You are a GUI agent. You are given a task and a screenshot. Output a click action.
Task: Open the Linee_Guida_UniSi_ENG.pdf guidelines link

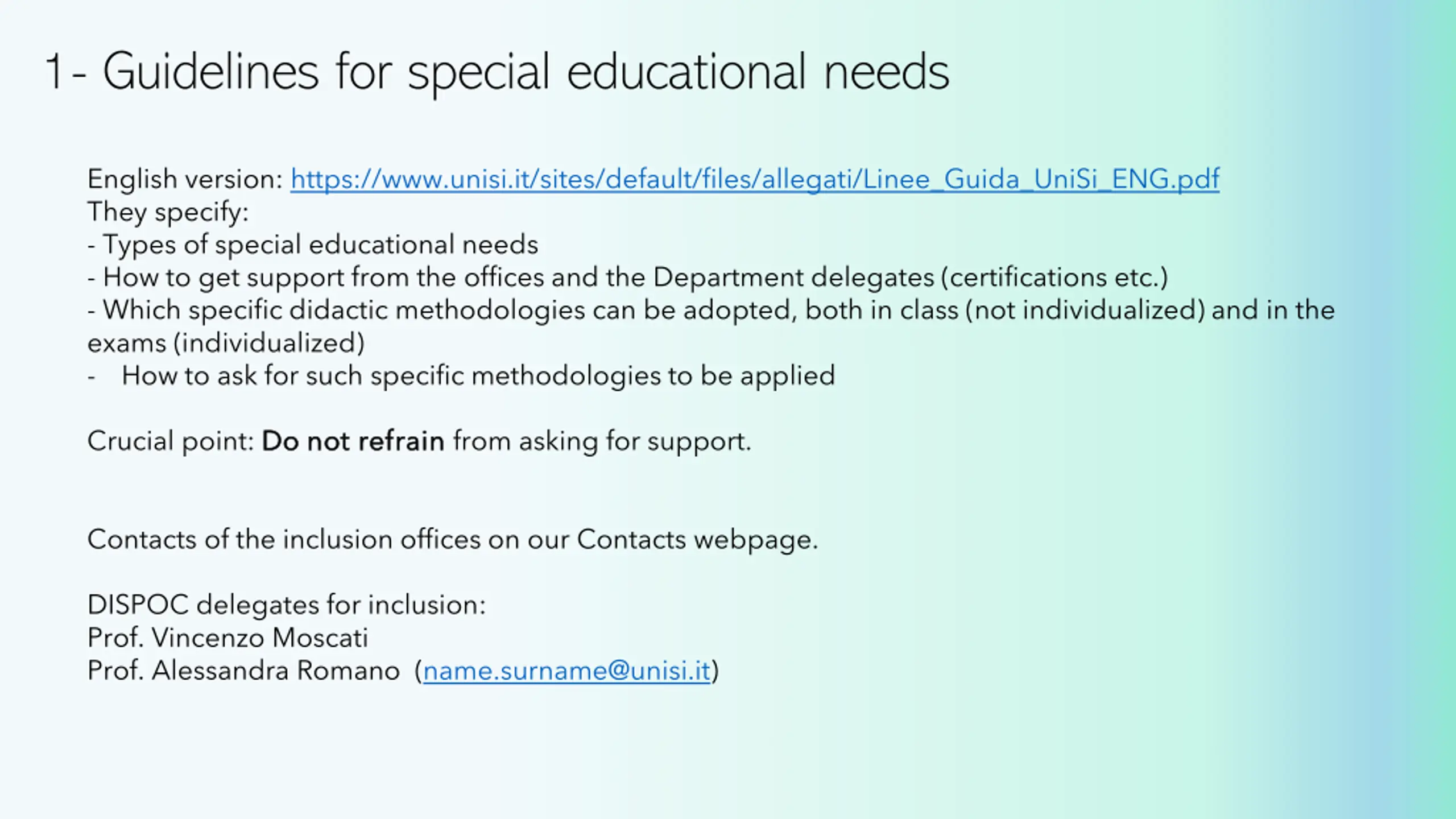click(x=755, y=179)
